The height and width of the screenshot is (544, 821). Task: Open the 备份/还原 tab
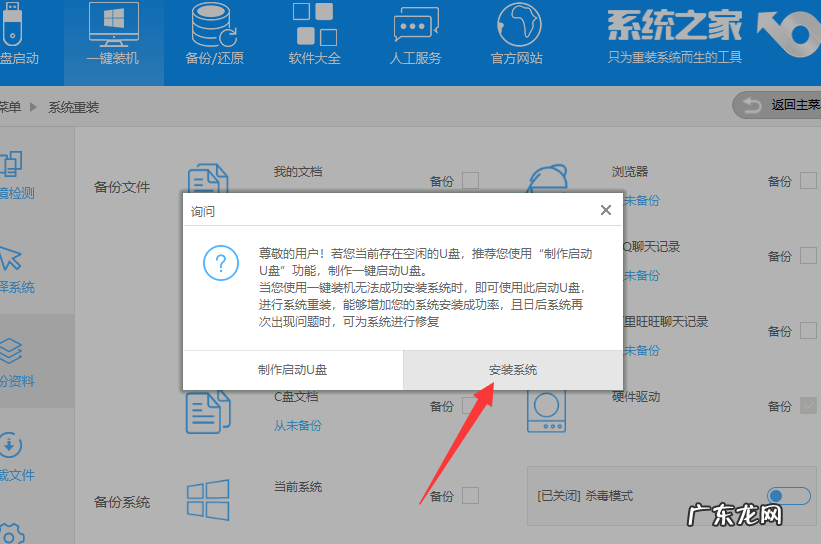[214, 36]
